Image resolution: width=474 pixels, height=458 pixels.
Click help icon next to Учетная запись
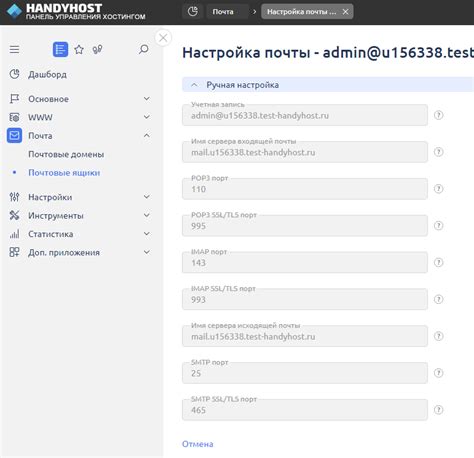(x=438, y=115)
